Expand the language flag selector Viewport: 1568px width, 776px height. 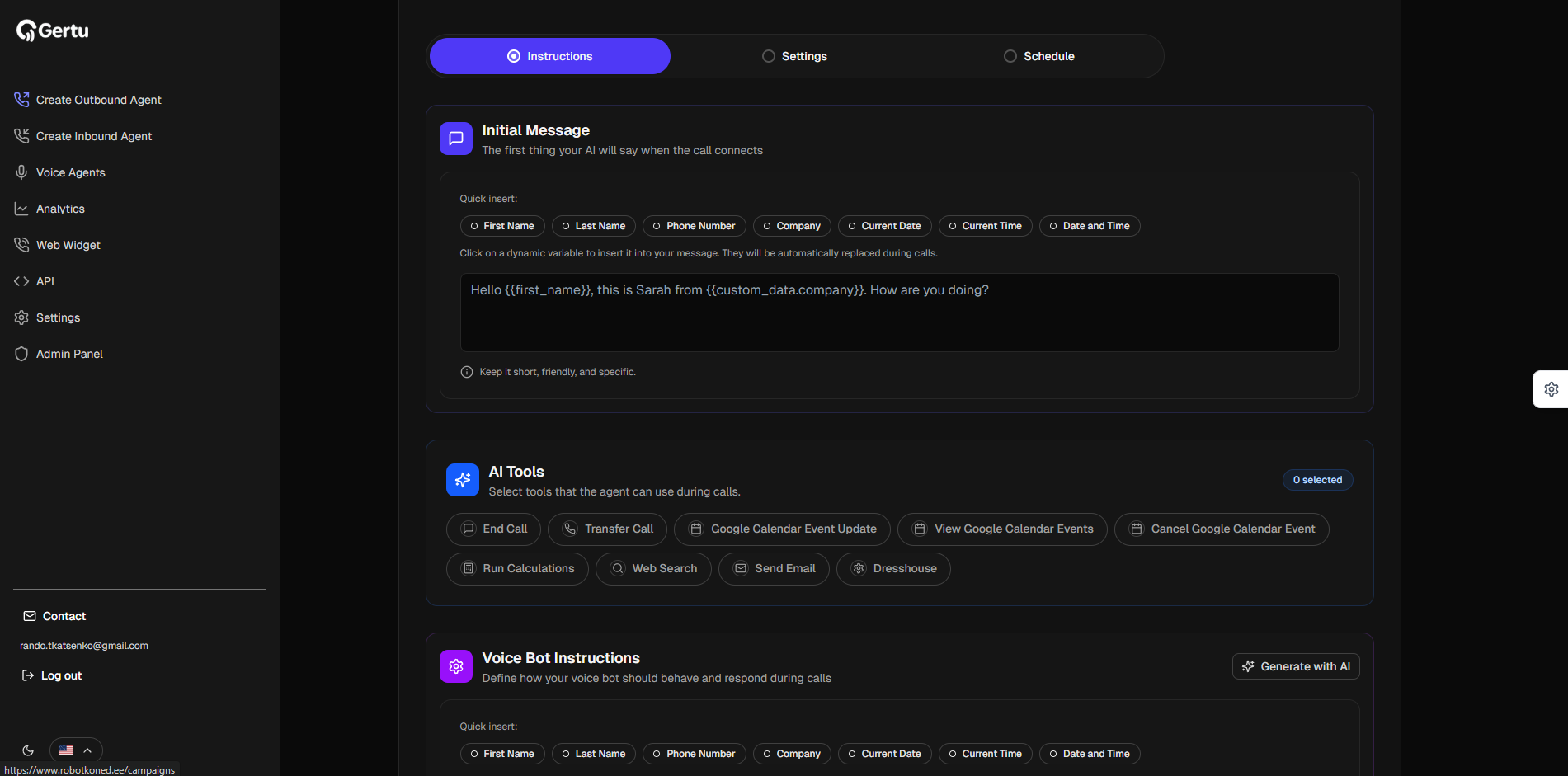(76, 750)
